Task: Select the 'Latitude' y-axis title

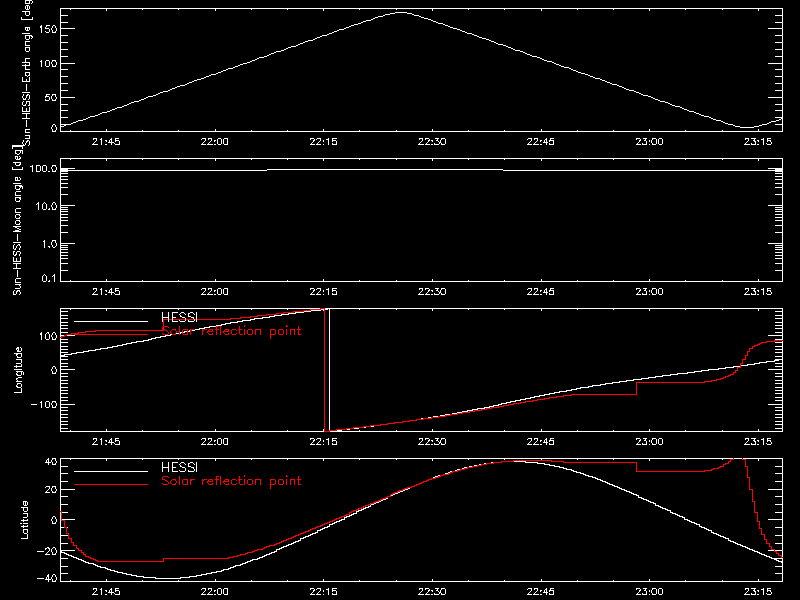Action: (x=24, y=520)
